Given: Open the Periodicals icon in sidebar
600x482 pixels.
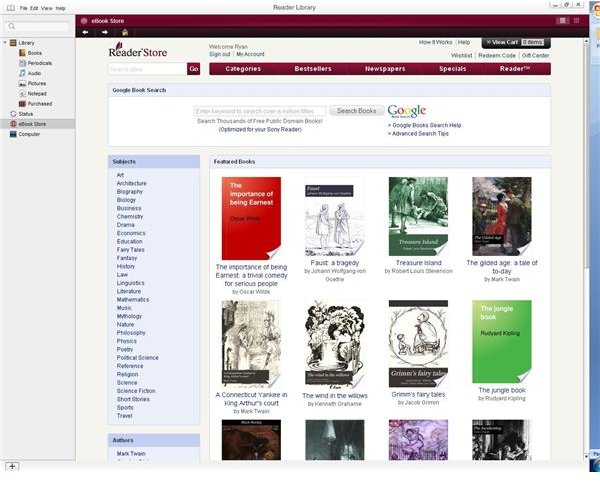Looking at the screenshot, I should (x=23, y=63).
